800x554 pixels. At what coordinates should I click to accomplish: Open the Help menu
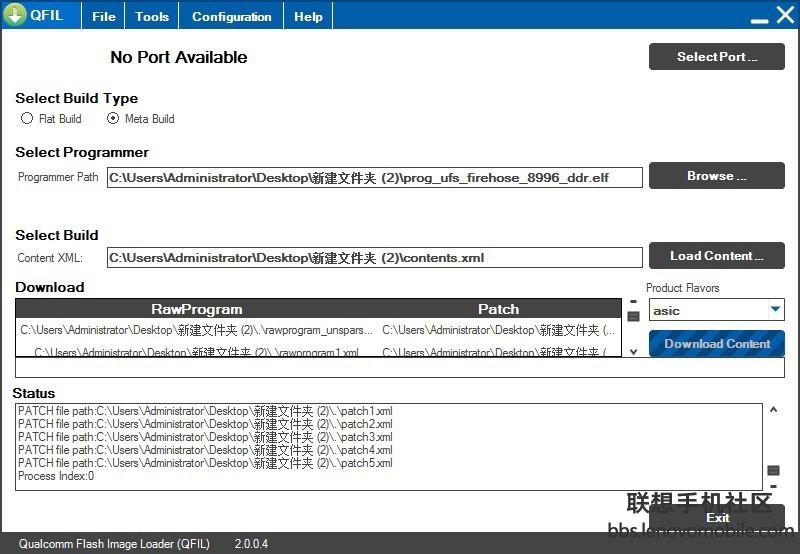(308, 16)
